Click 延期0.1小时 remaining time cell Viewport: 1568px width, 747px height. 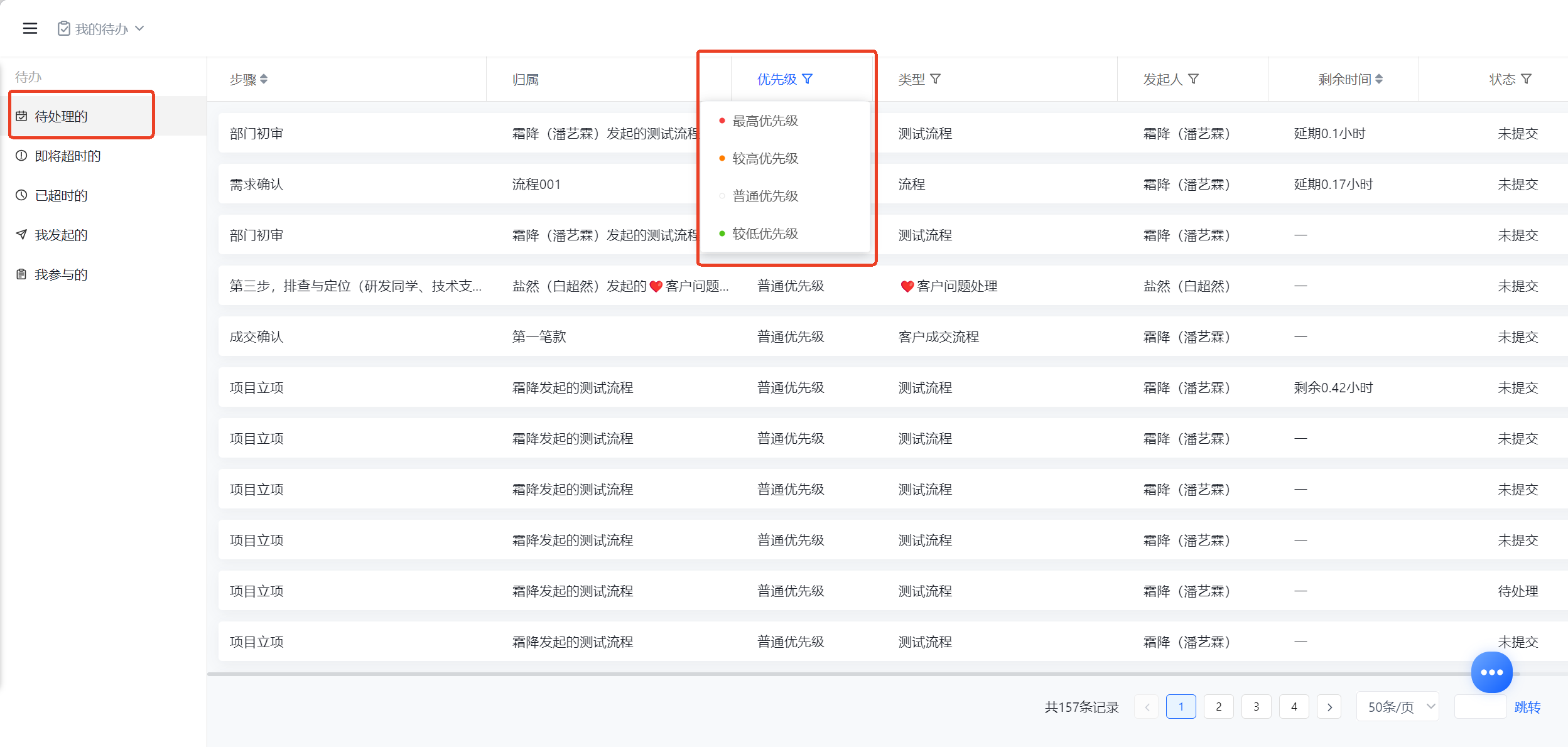[x=1329, y=133]
